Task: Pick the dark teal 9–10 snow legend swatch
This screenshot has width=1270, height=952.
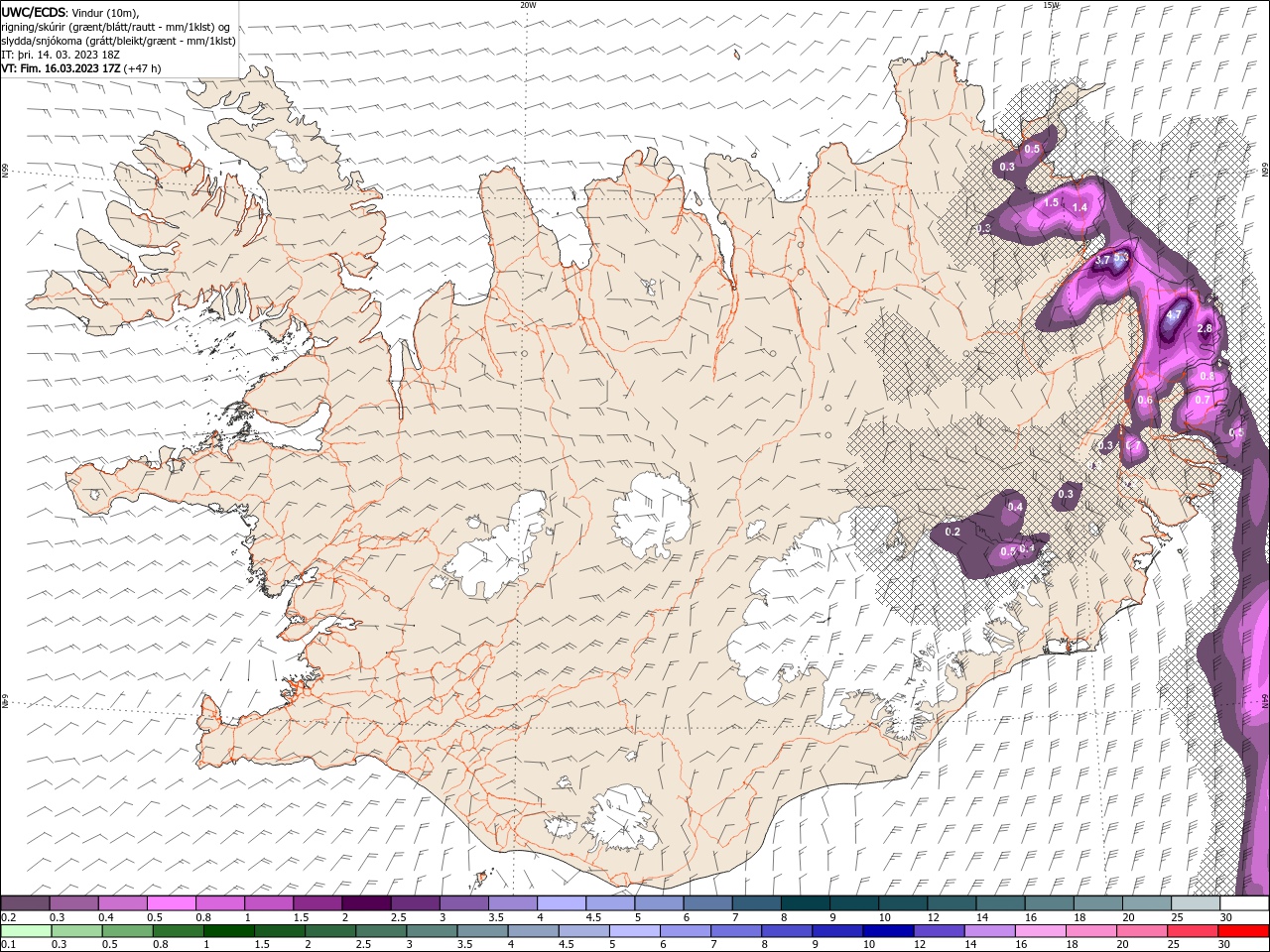Action: click(x=854, y=903)
